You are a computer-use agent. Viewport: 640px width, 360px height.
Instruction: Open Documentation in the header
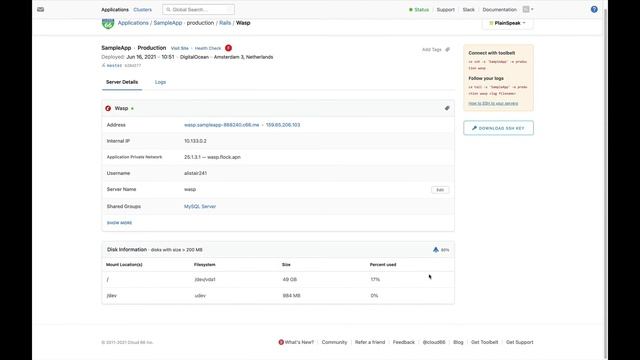pyautogui.click(x=500, y=9)
